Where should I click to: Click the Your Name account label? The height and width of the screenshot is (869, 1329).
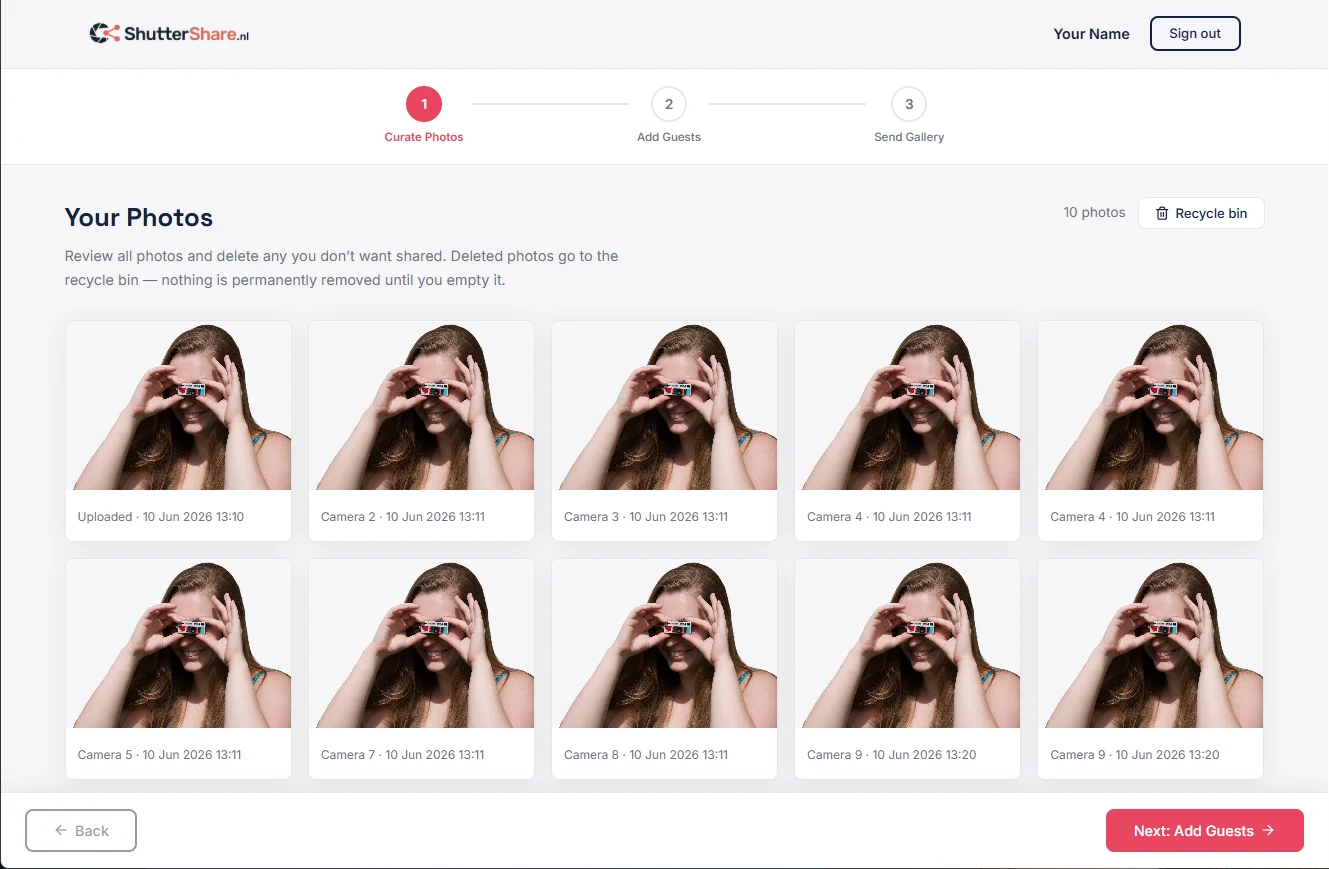[x=1091, y=34]
